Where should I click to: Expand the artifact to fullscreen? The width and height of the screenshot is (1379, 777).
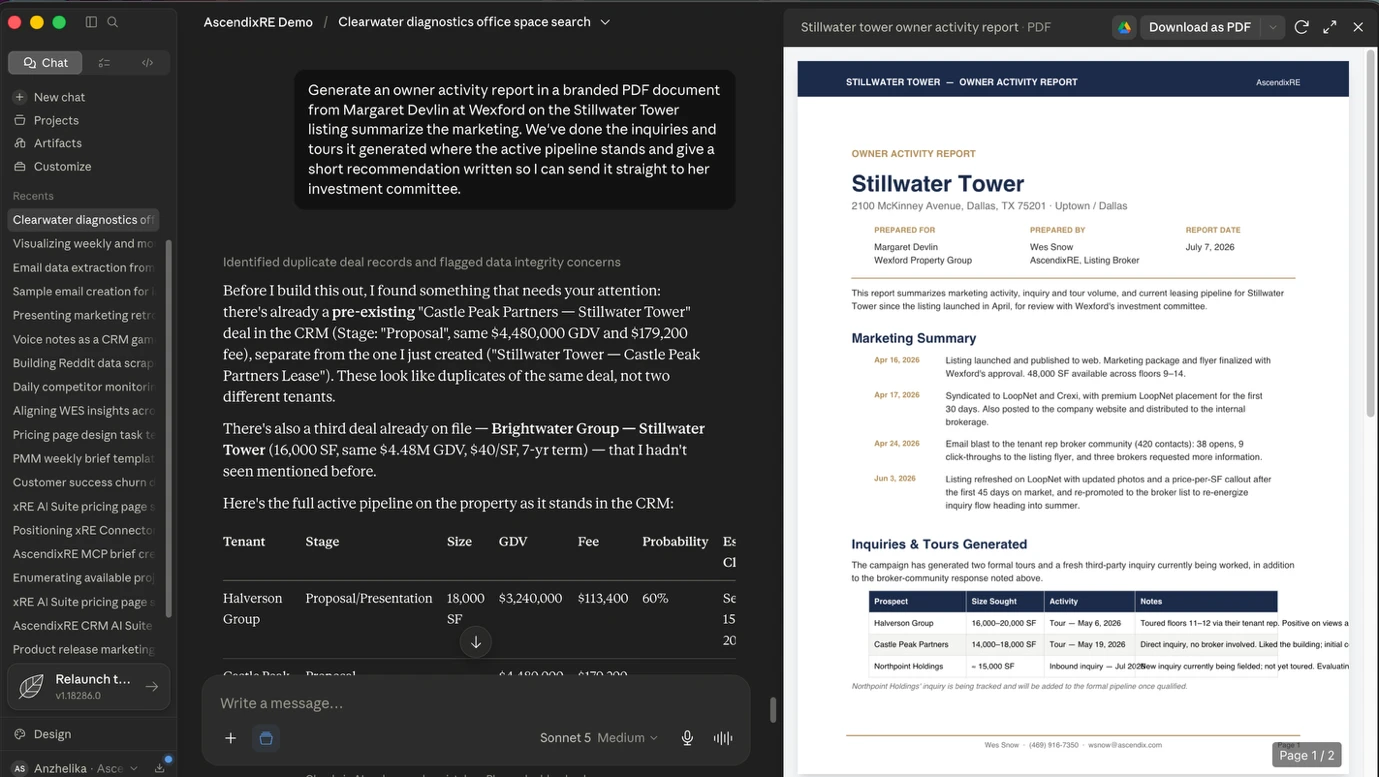click(x=1329, y=27)
